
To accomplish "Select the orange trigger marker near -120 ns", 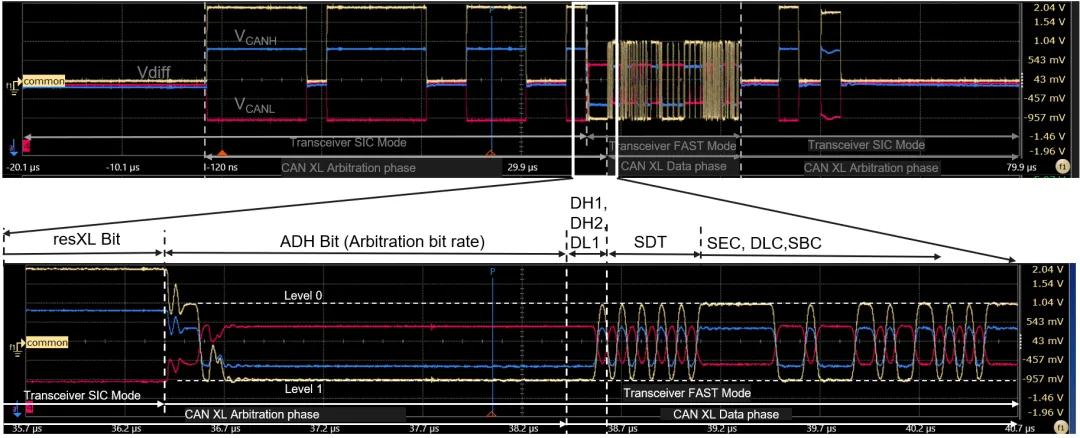I will [x=222, y=152].
